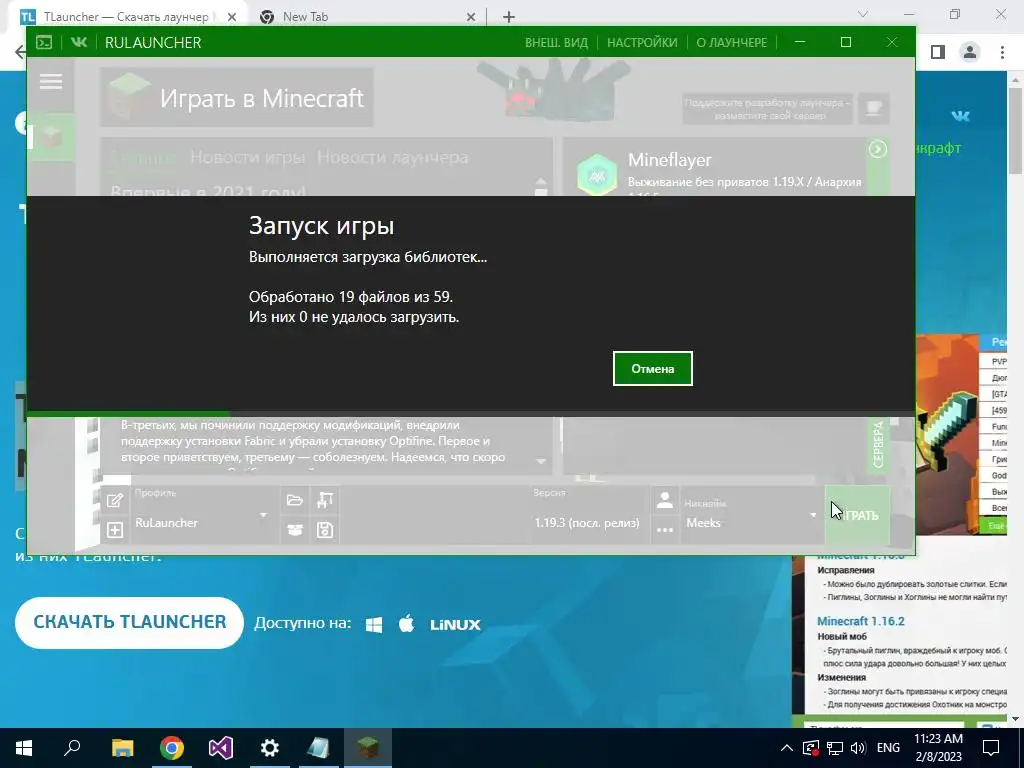
Task: Open Windows Start menu
Action: [24, 748]
